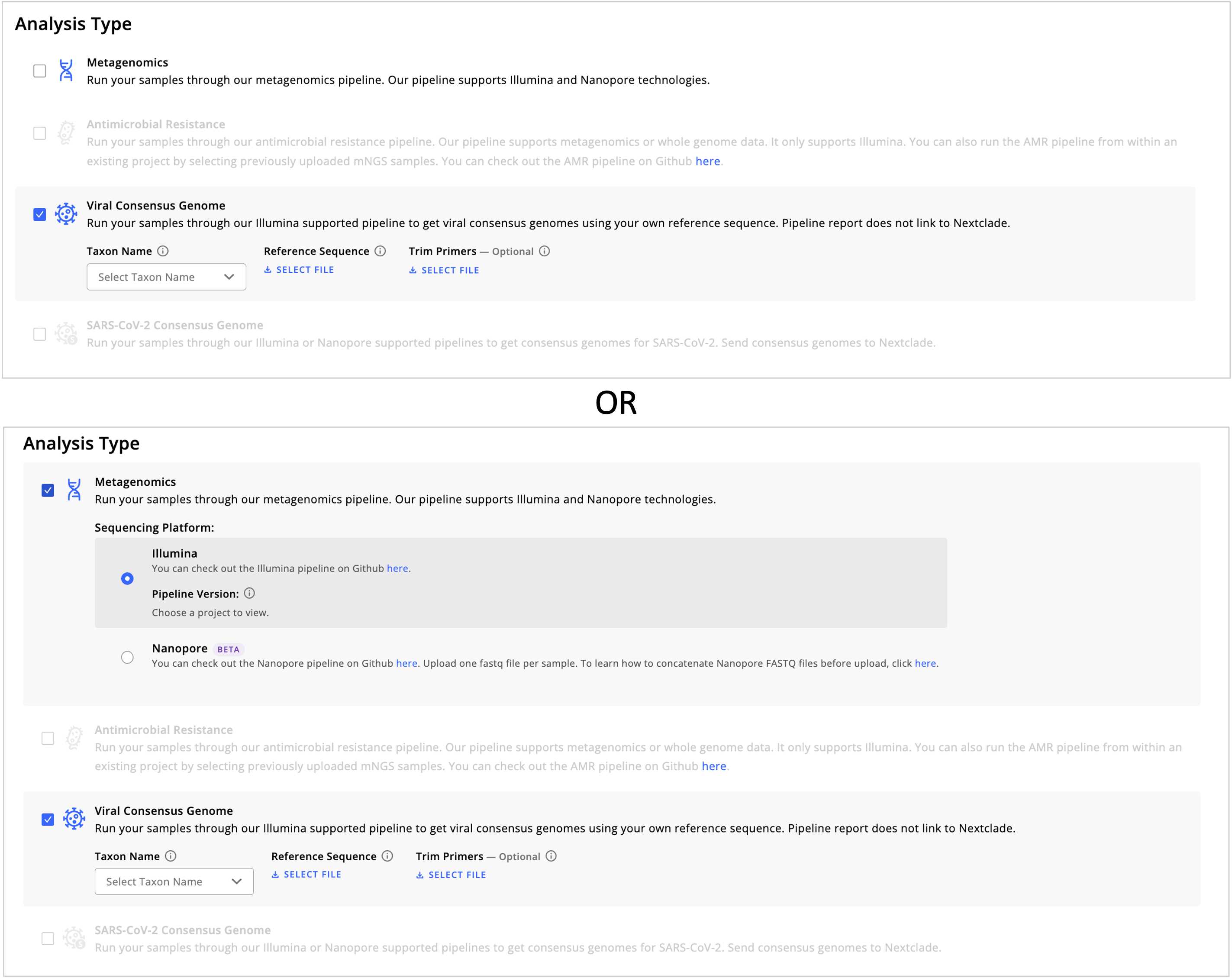Click 'Analysis Type' heading in top panel

(x=73, y=24)
